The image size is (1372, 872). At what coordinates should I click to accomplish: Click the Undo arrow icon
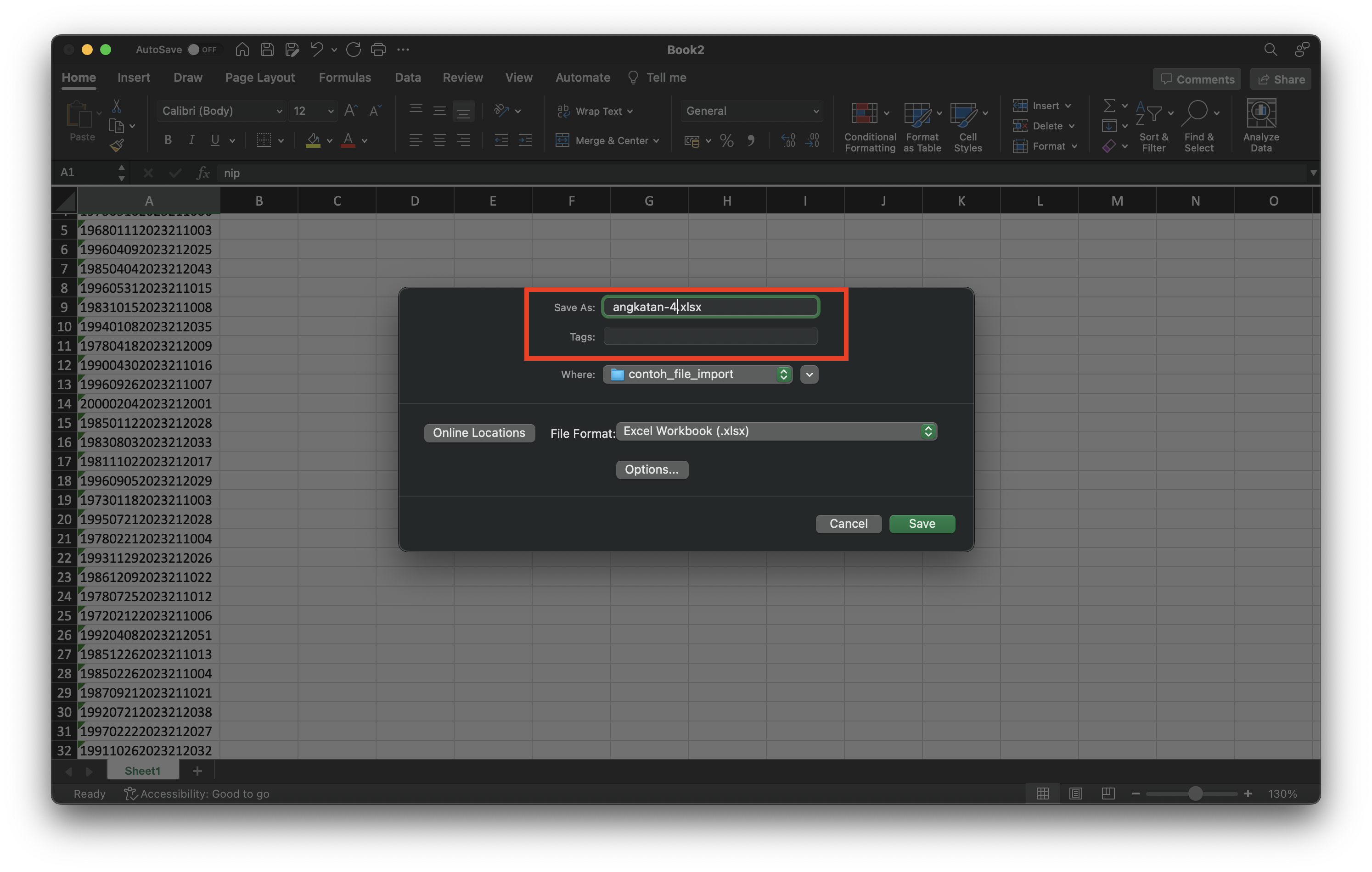point(317,50)
